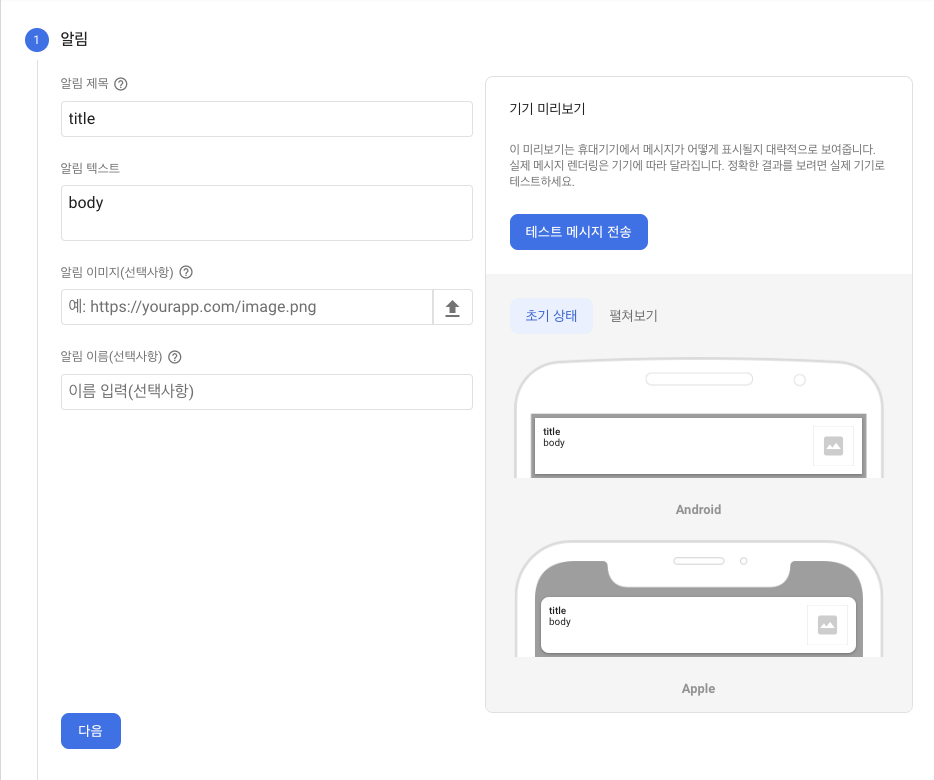Click the 알림 이미지(선택사항) label text
Screen dimensions: 934x780
(117, 272)
